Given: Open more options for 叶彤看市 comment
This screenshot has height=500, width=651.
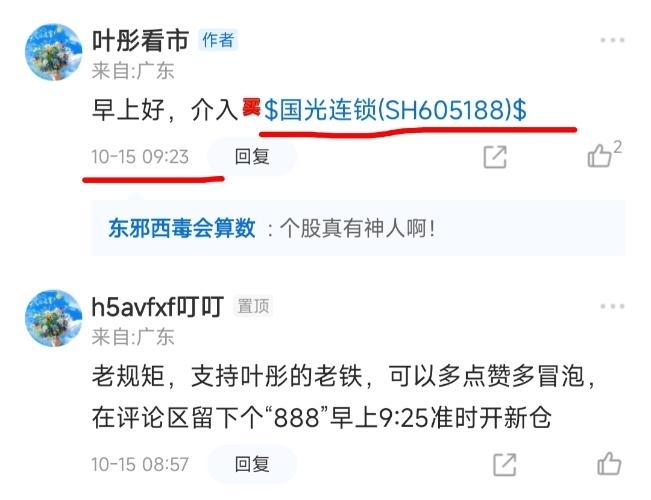Looking at the screenshot, I should (612, 40).
